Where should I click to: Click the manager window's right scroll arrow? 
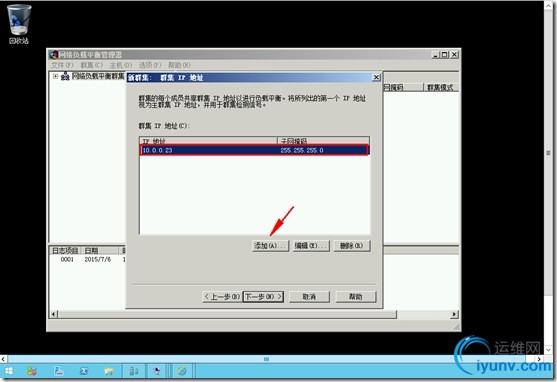(x=455, y=314)
